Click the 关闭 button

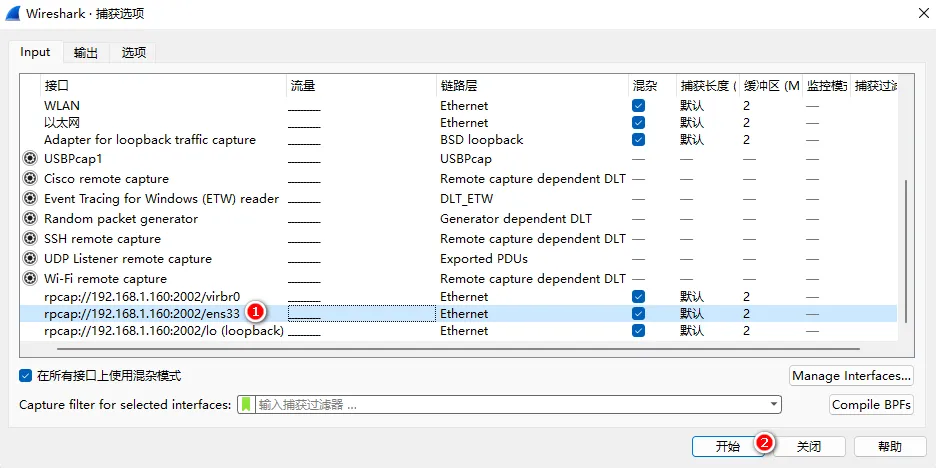coord(809,446)
